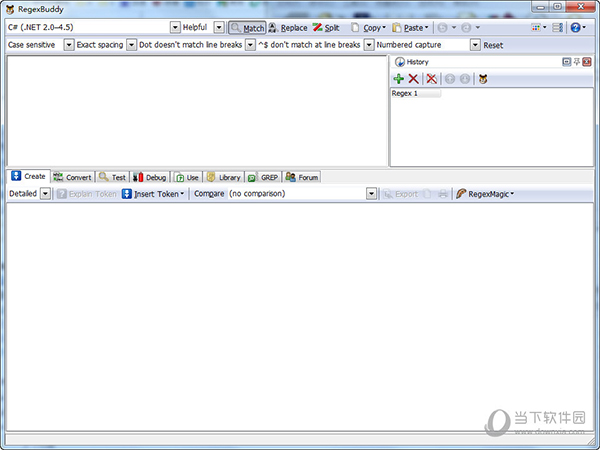Switch to Split mode
The image size is (600, 450).
click(326, 28)
